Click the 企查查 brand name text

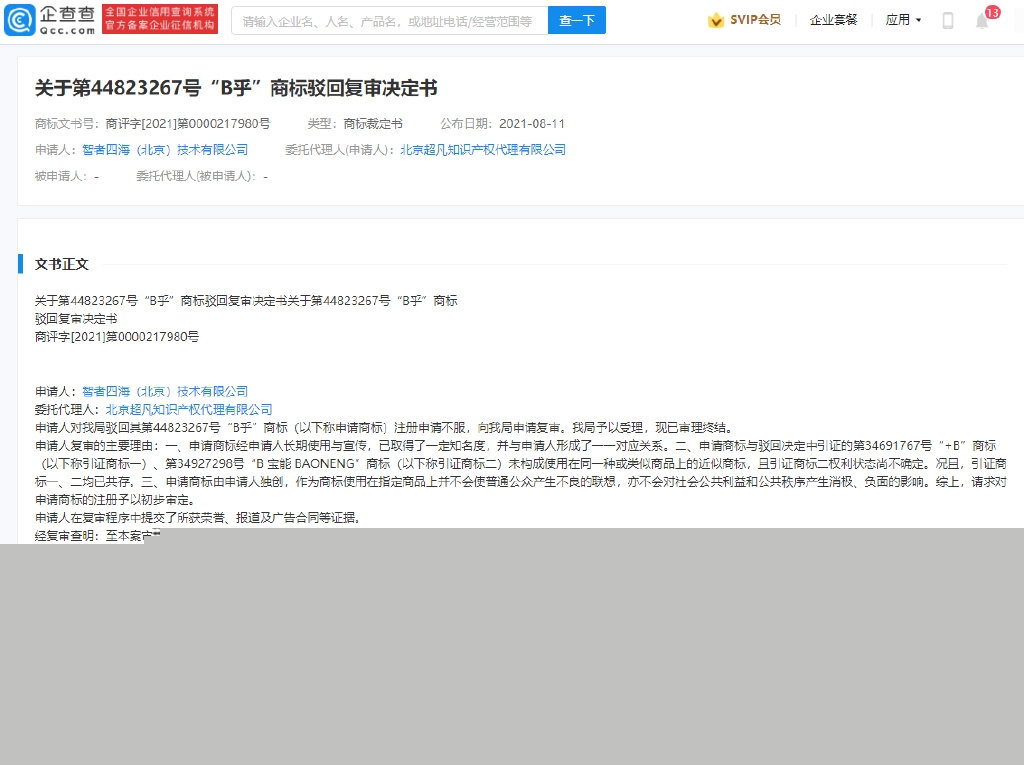pyautogui.click(x=67, y=14)
